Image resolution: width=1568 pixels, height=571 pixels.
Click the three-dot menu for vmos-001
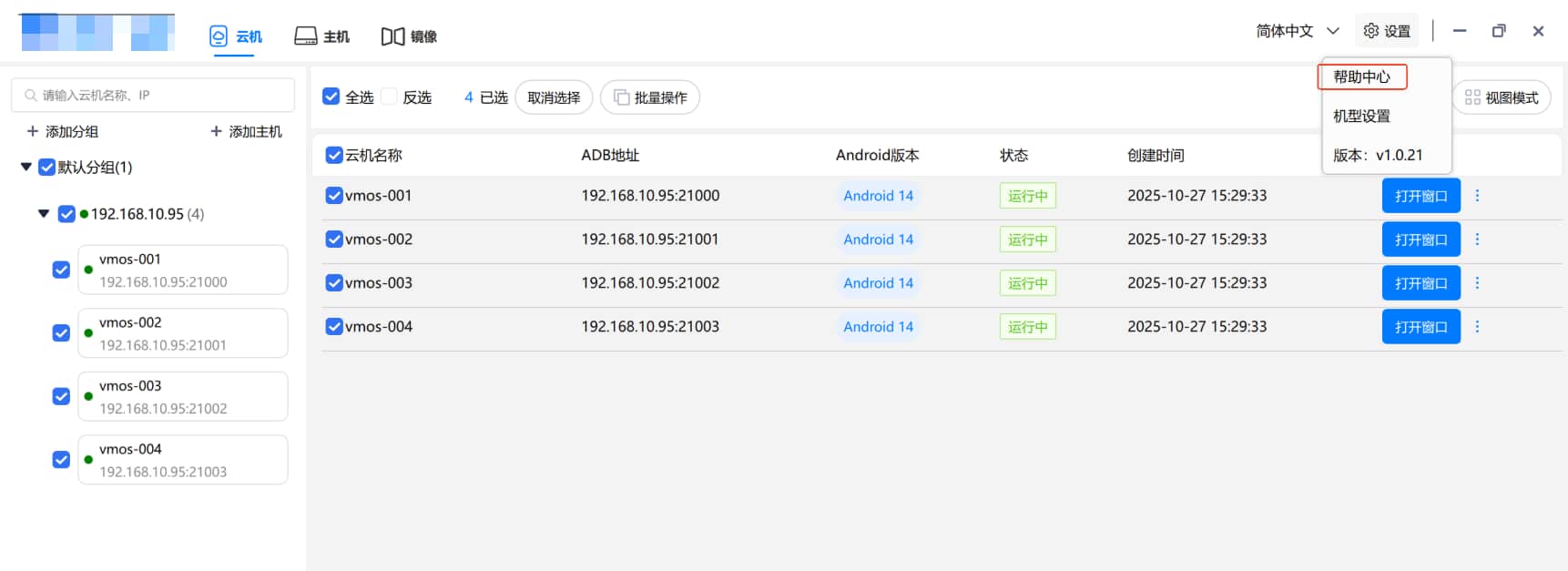point(1477,196)
